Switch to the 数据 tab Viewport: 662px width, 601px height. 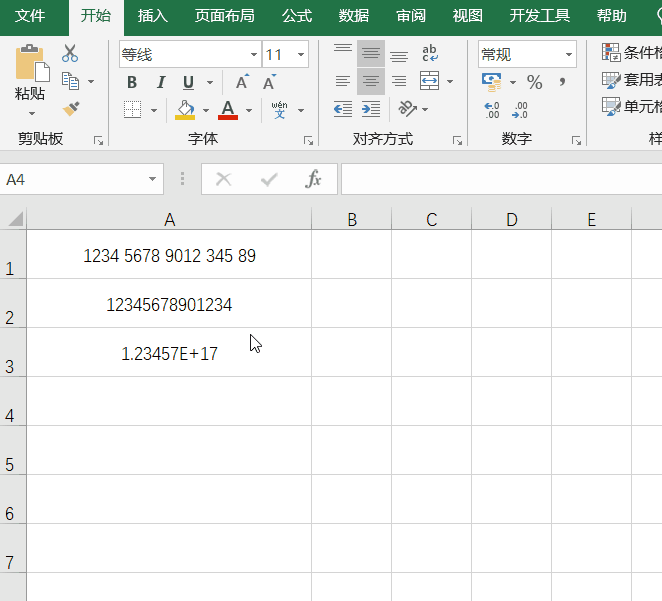[x=354, y=16]
